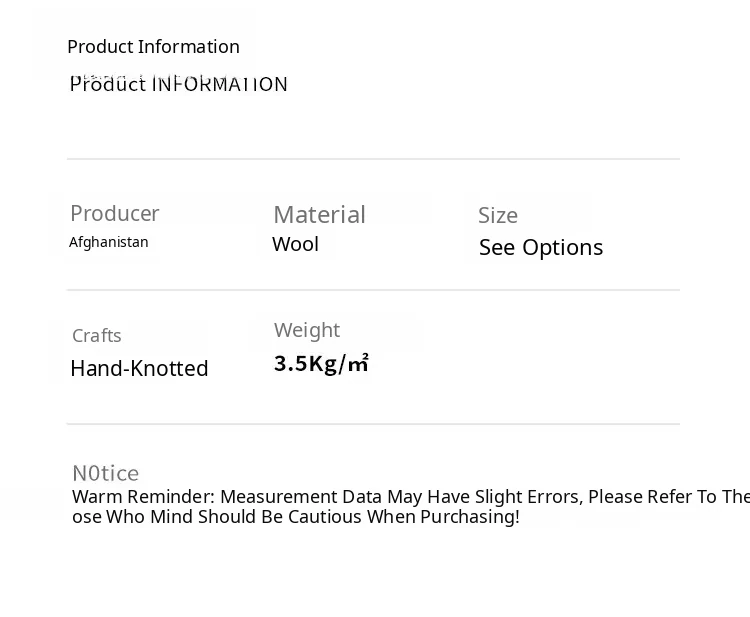This screenshot has height=617, width=750.
Task: Select the "Product INFORMATION" subheading text
Action: tap(178, 85)
